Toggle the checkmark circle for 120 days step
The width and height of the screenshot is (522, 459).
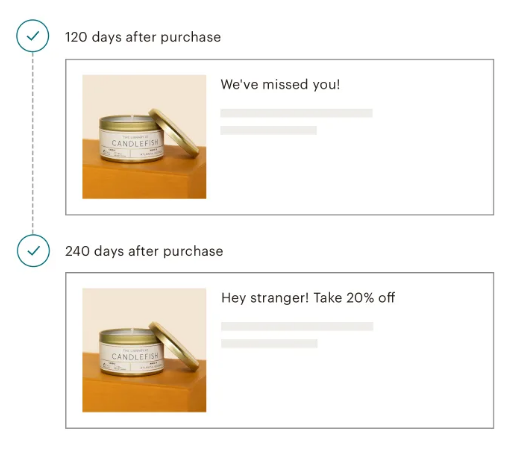point(33,36)
